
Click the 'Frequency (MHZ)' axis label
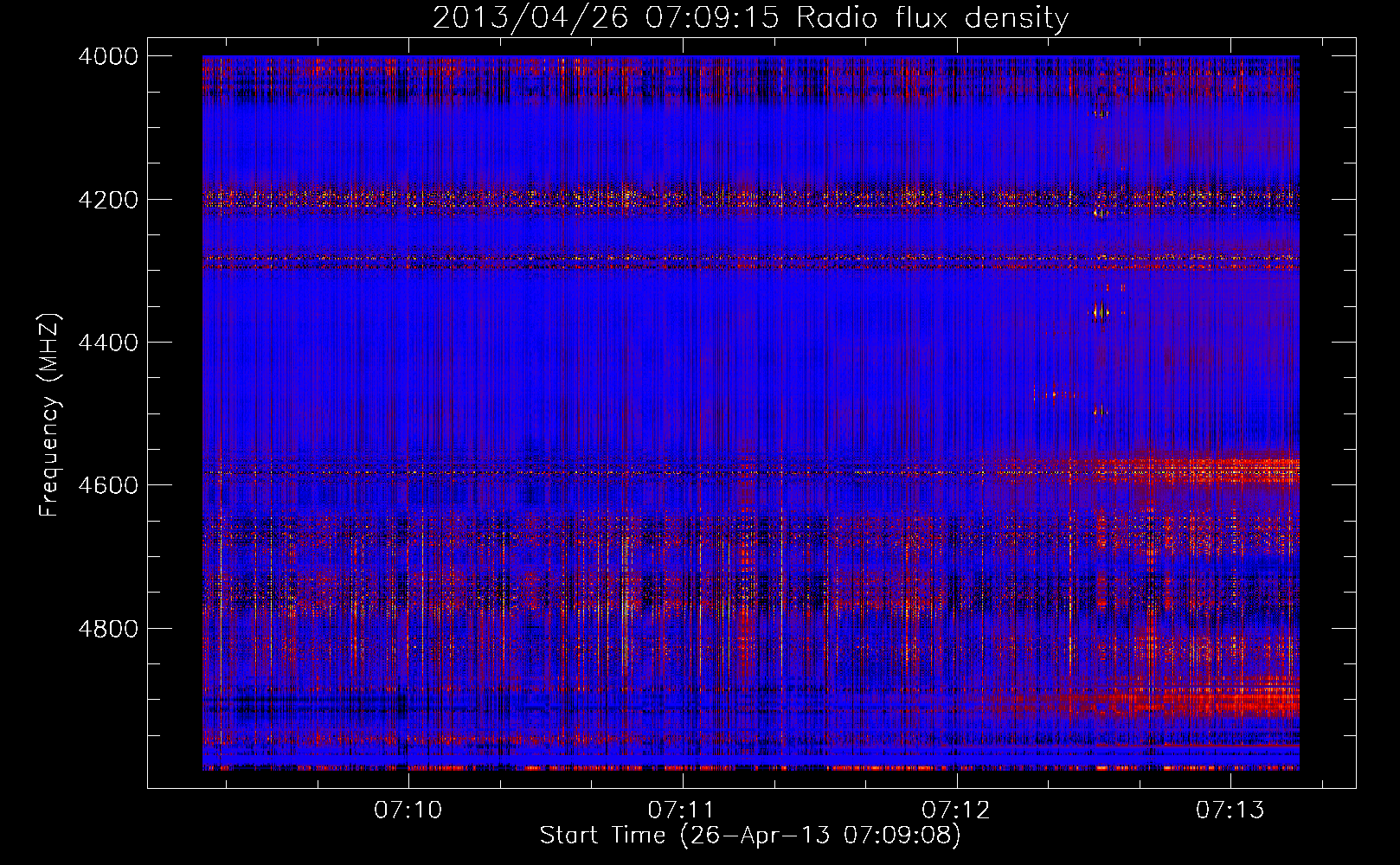point(49,414)
